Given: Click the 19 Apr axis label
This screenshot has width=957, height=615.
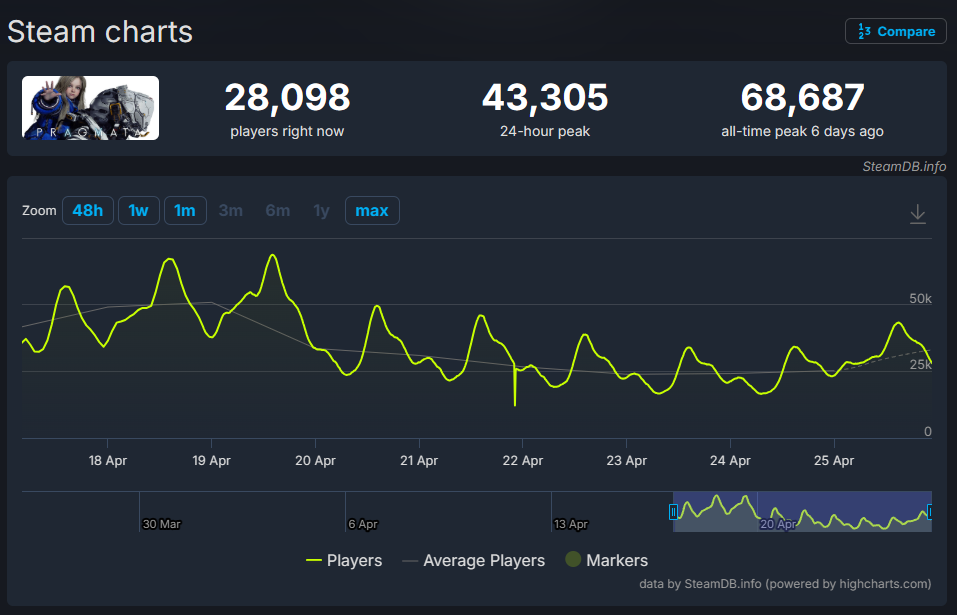Looking at the screenshot, I should [211, 461].
